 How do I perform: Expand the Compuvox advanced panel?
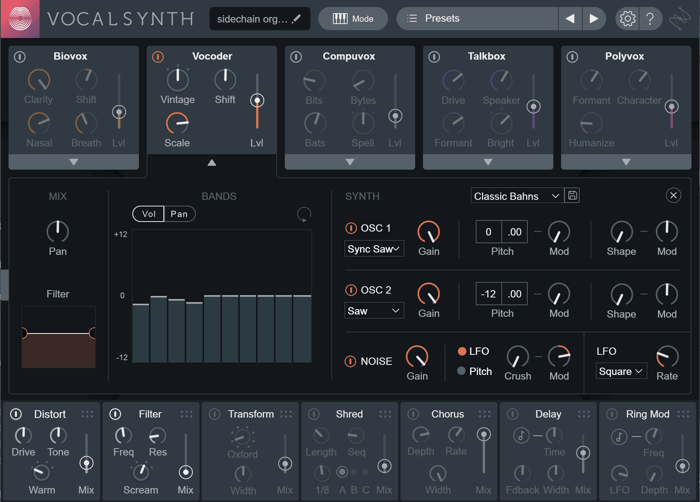pyautogui.click(x=350, y=162)
